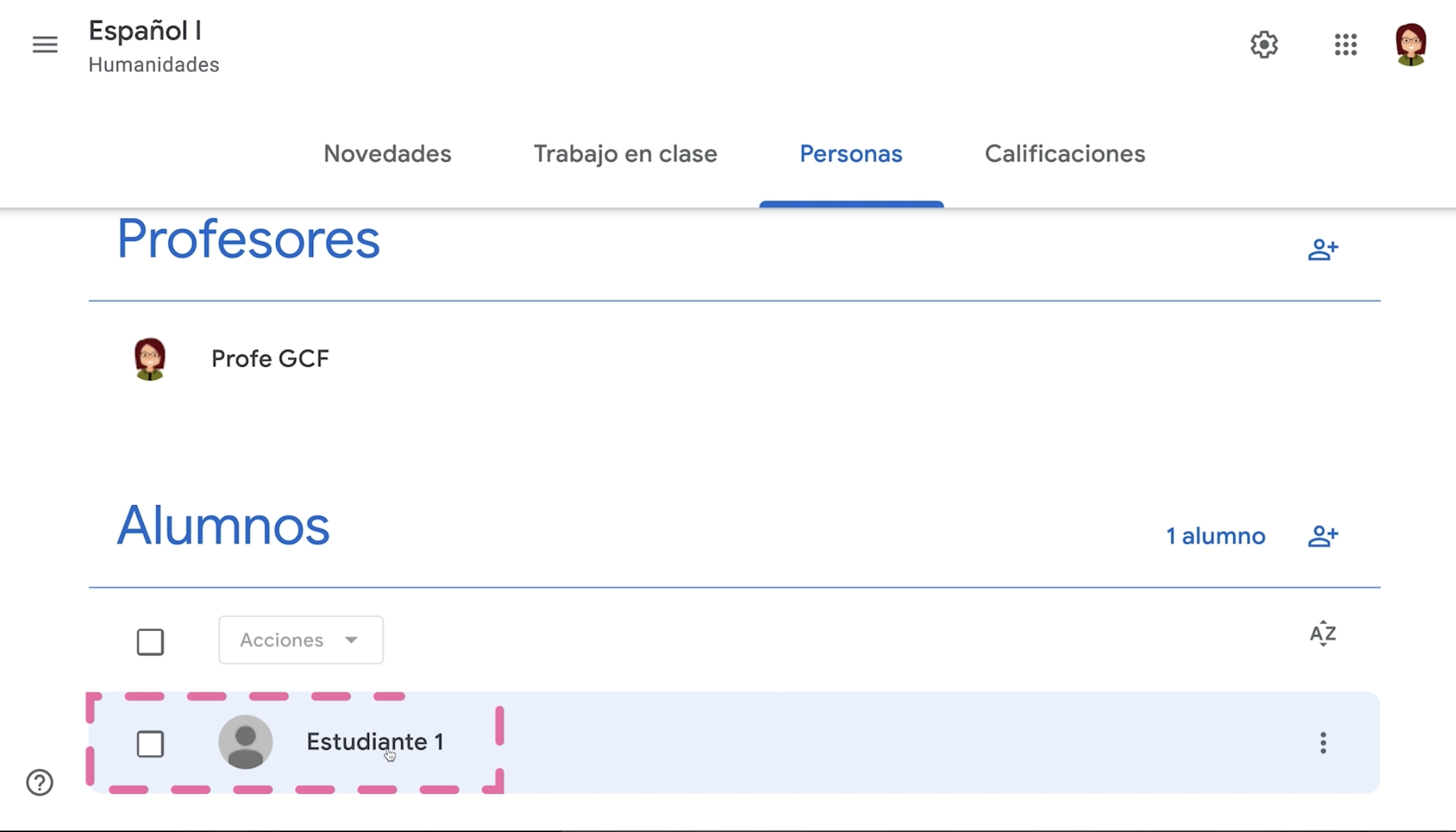The height and width of the screenshot is (832, 1456).
Task: Click the add student icon
Action: [1323, 536]
